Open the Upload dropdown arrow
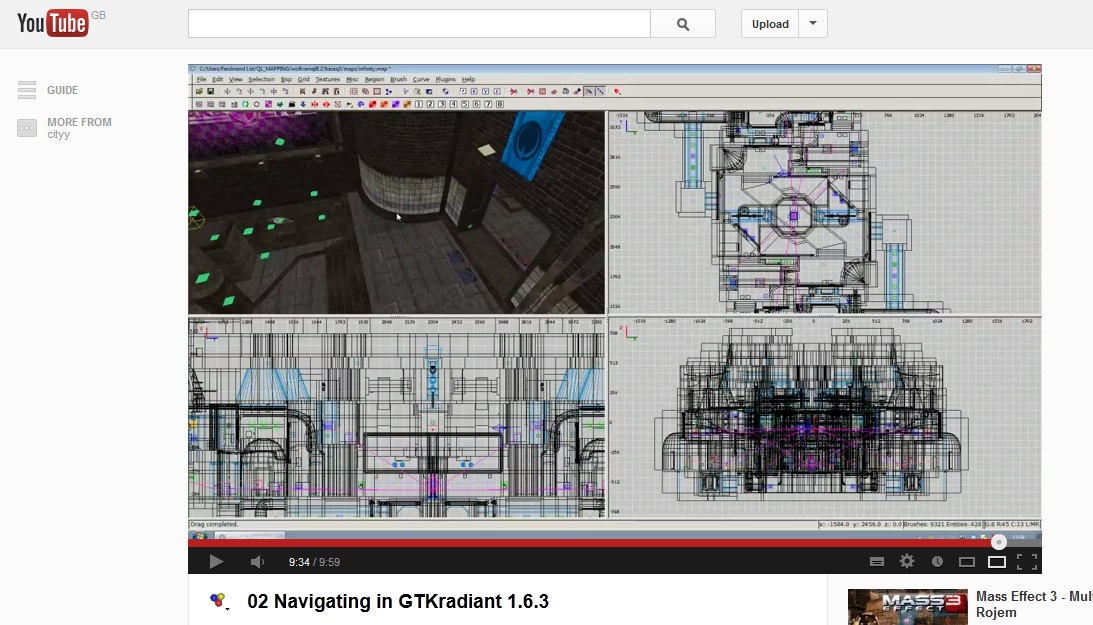 click(813, 24)
